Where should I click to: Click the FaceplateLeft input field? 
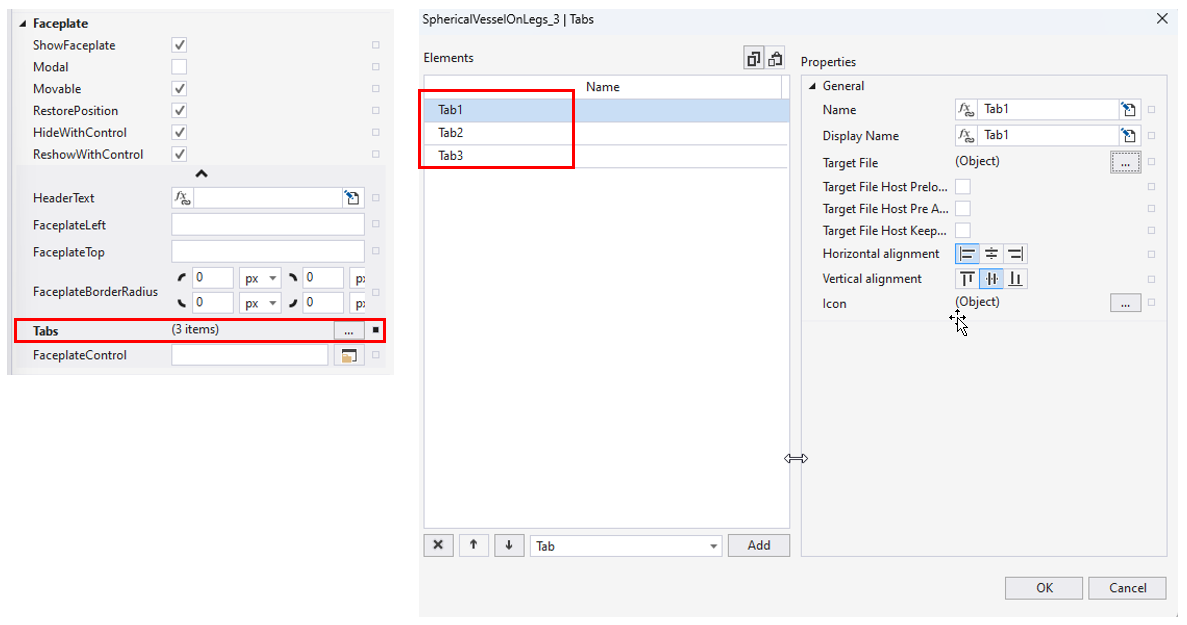click(x=267, y=225)
